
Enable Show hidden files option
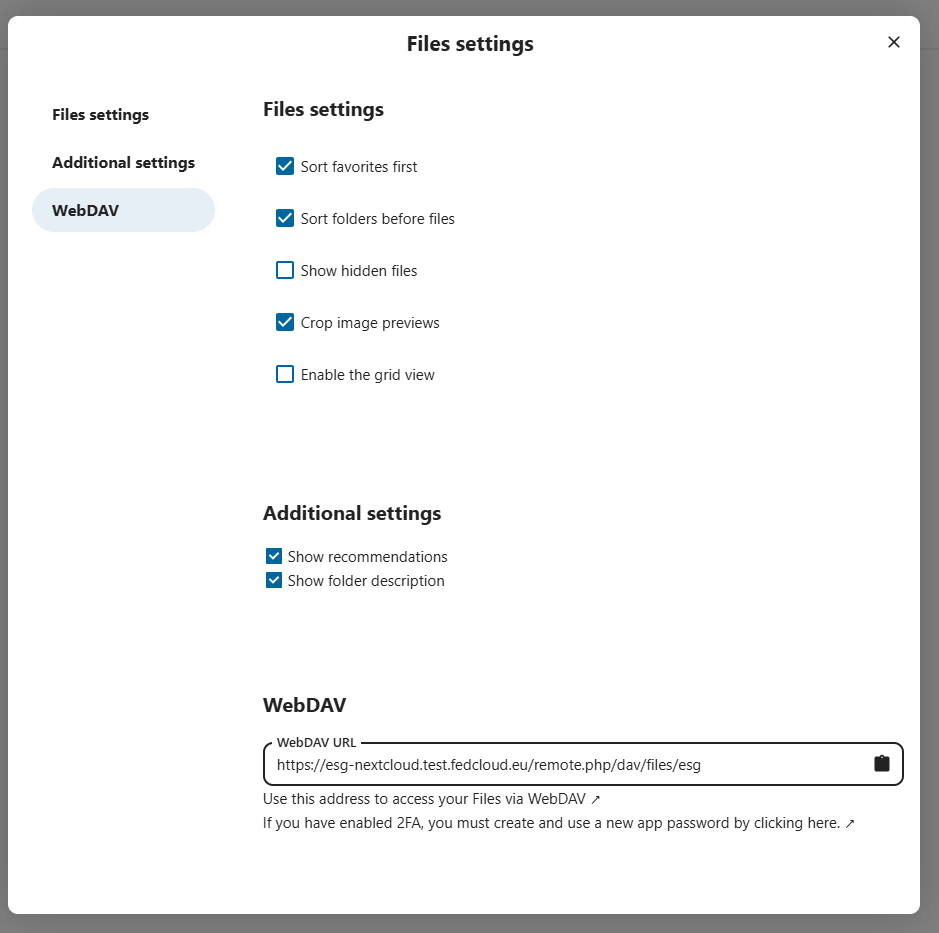pos(285,271)
